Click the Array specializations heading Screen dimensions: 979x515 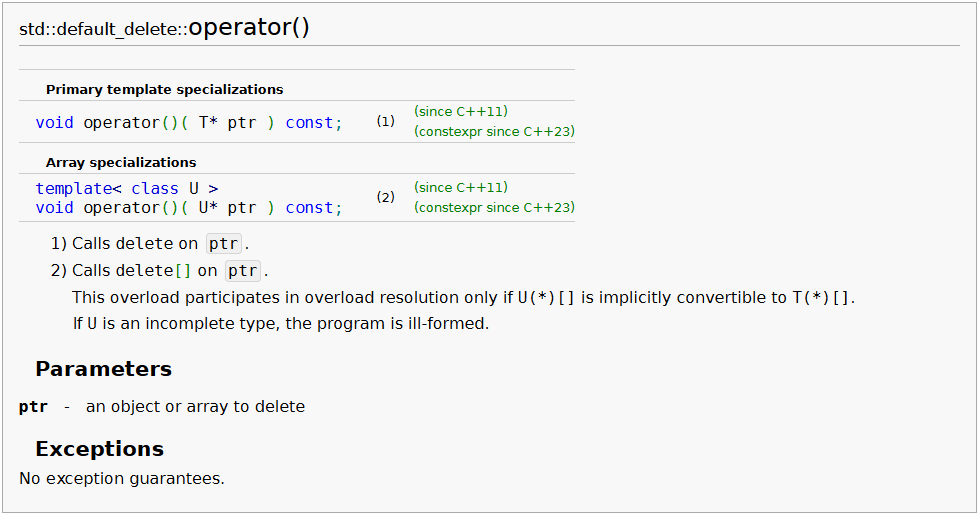[121, 162]
